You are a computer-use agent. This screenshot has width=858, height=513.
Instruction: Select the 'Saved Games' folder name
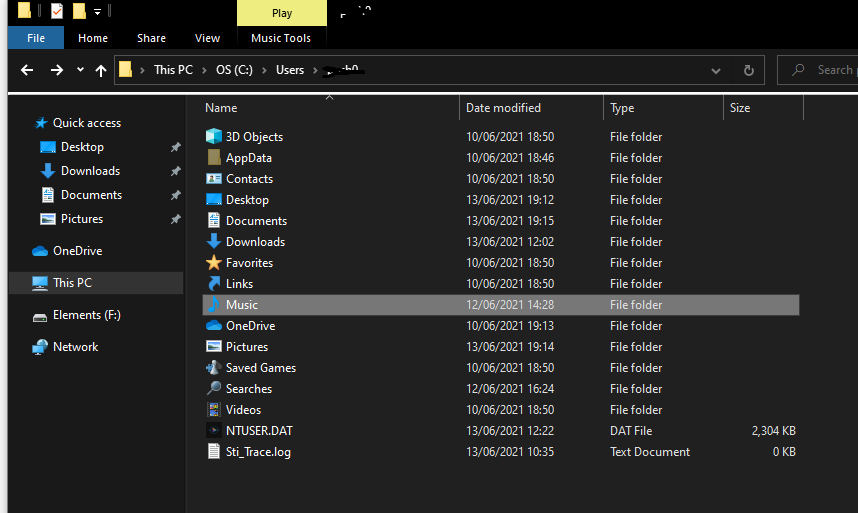(261, 368)
